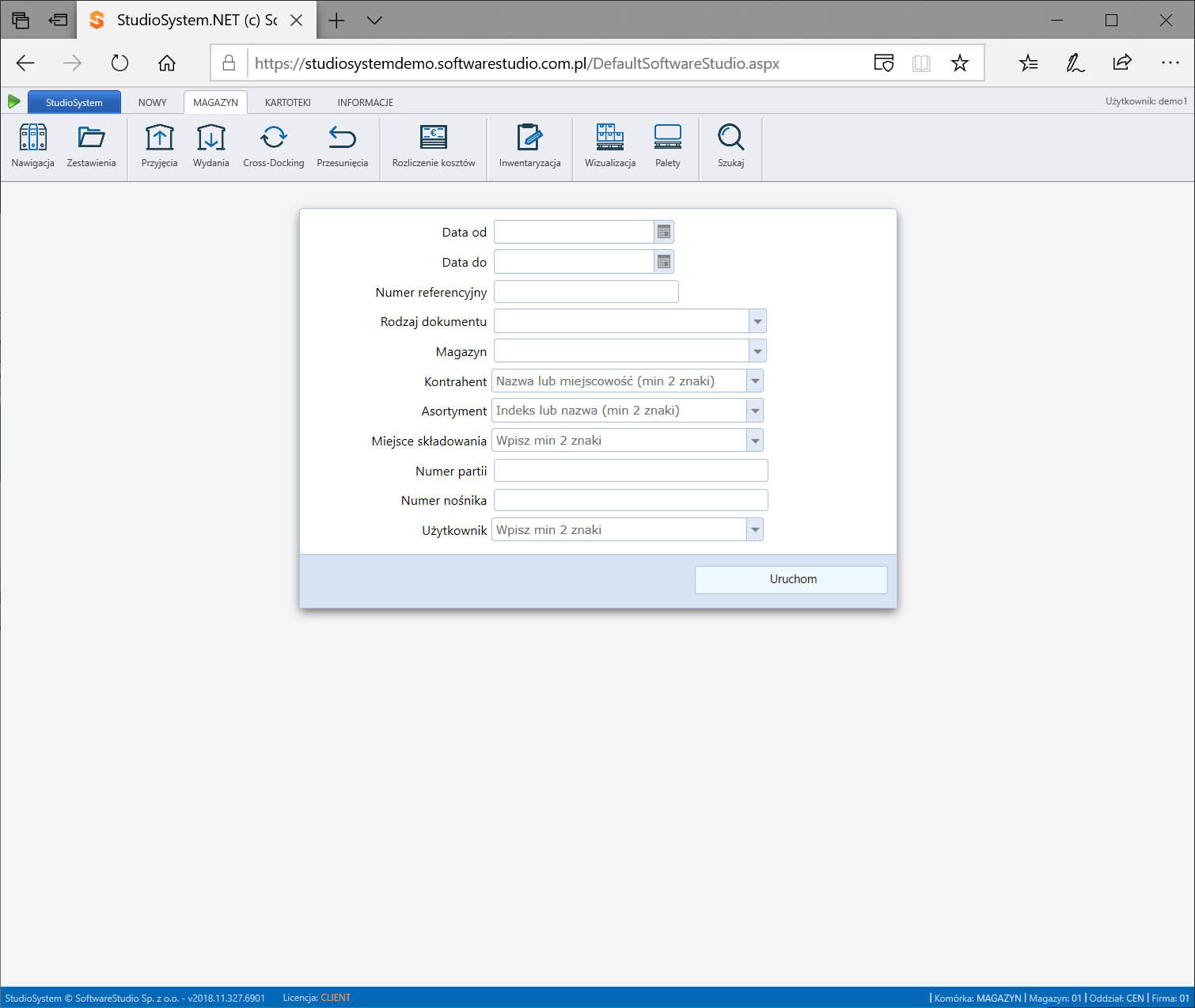Image resolution: width=1195 pixels, height=1008 pixels.
Task: Click Użytkownik search text field
Action: pos(619,530)
